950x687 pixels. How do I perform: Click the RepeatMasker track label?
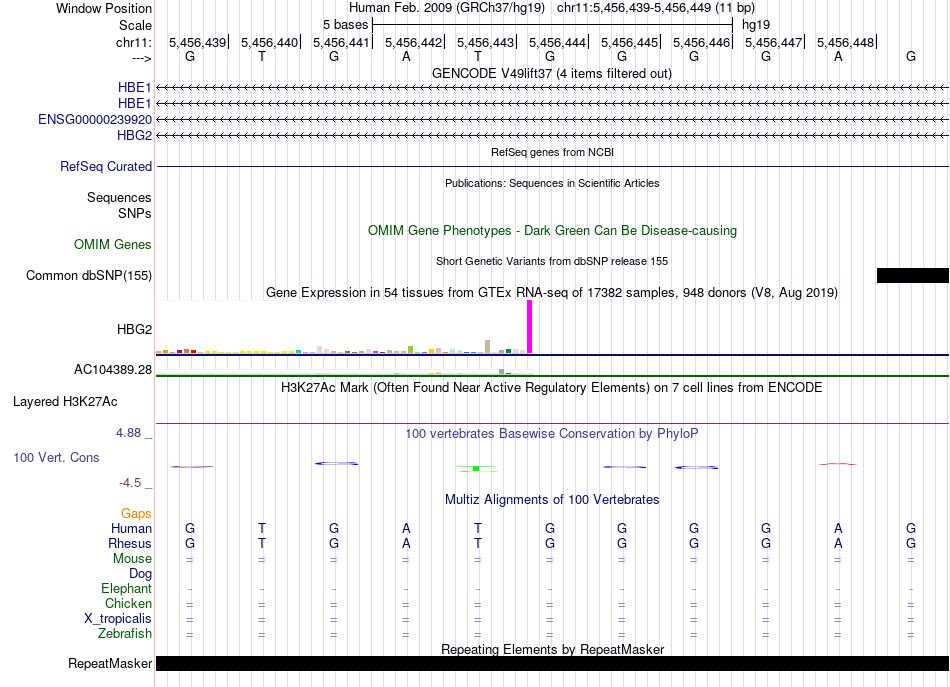tap(110, 663)
